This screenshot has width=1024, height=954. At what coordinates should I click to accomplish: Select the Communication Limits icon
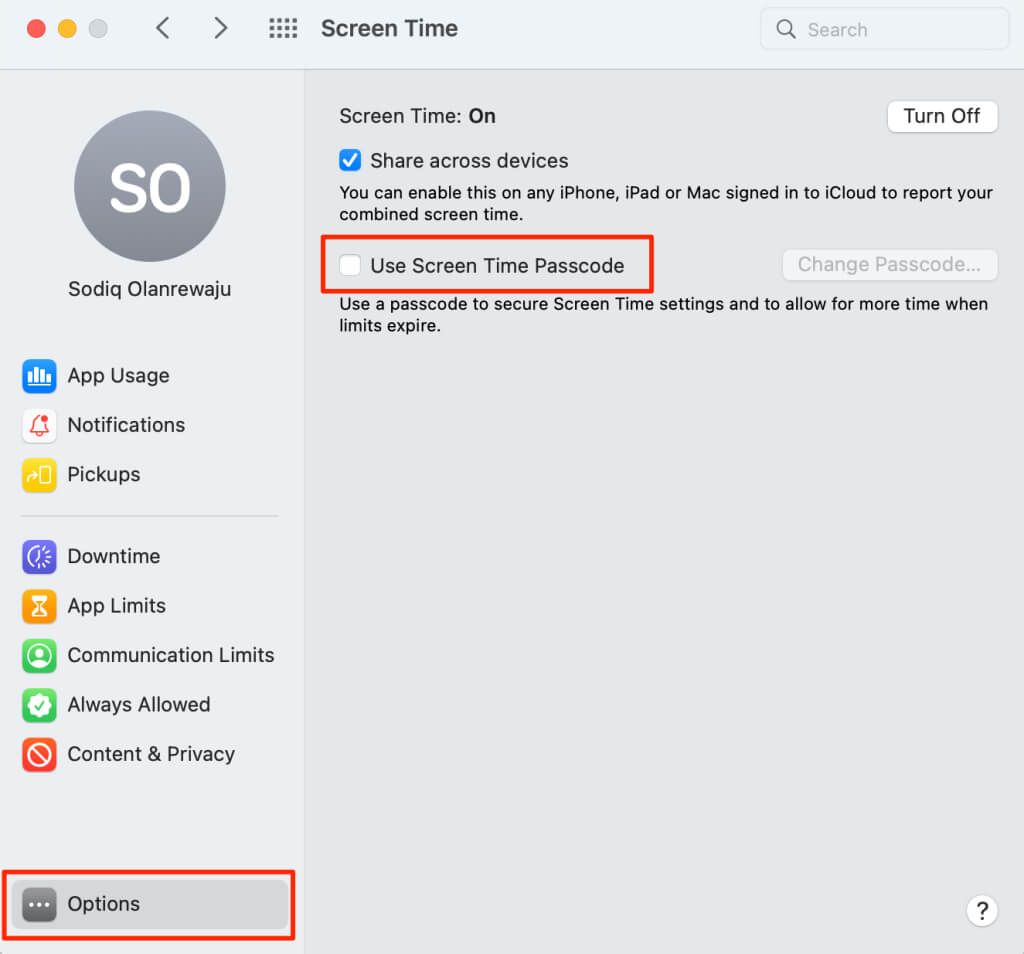pos(39,656)
